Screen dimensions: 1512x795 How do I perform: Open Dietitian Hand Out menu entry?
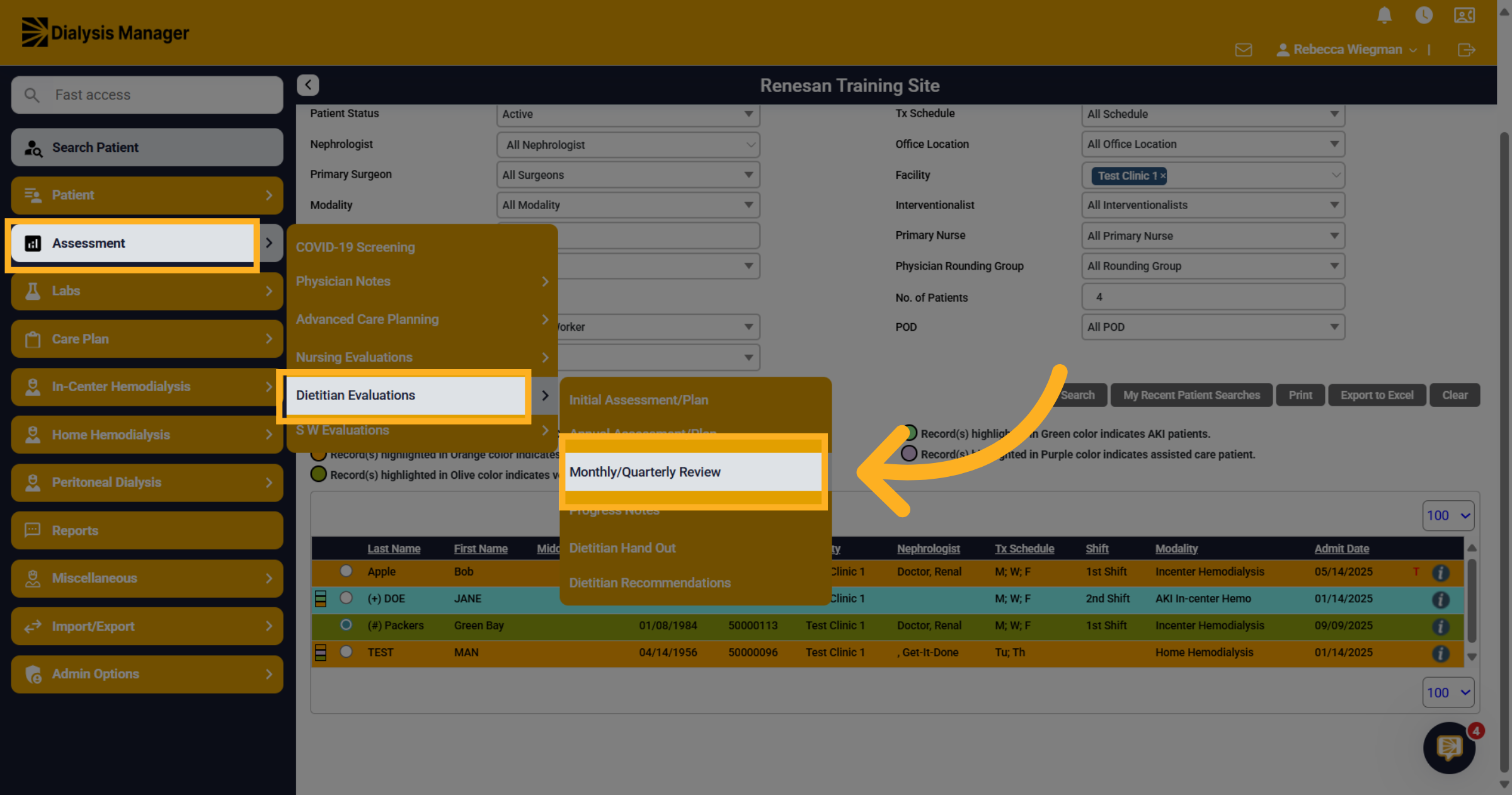pyautogui.click(x=622, y=548)
